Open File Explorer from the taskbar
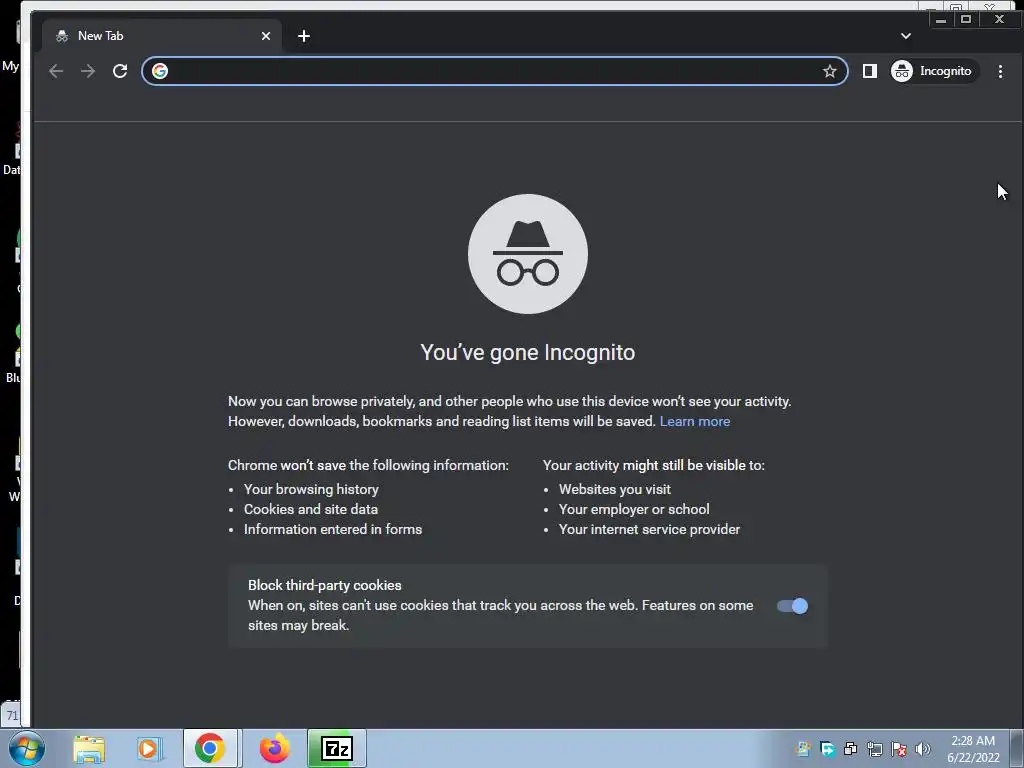 tap(89, 748)
